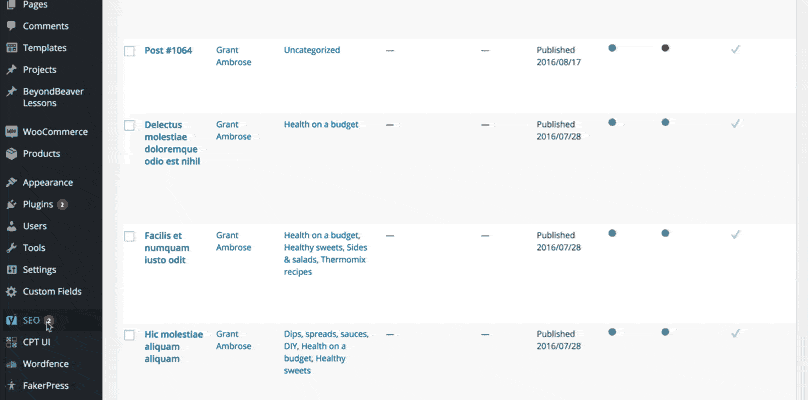Click the Custom Fields gear icon
Screen dimensions: 808x400
11,292
